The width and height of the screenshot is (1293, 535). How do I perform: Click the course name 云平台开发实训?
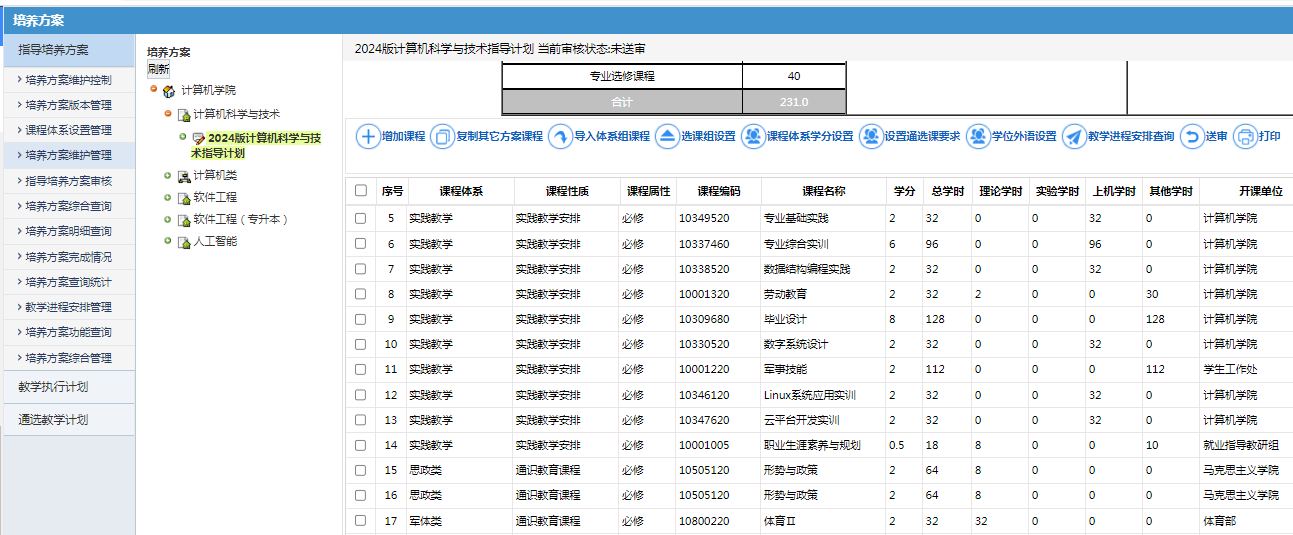(801, 420)
